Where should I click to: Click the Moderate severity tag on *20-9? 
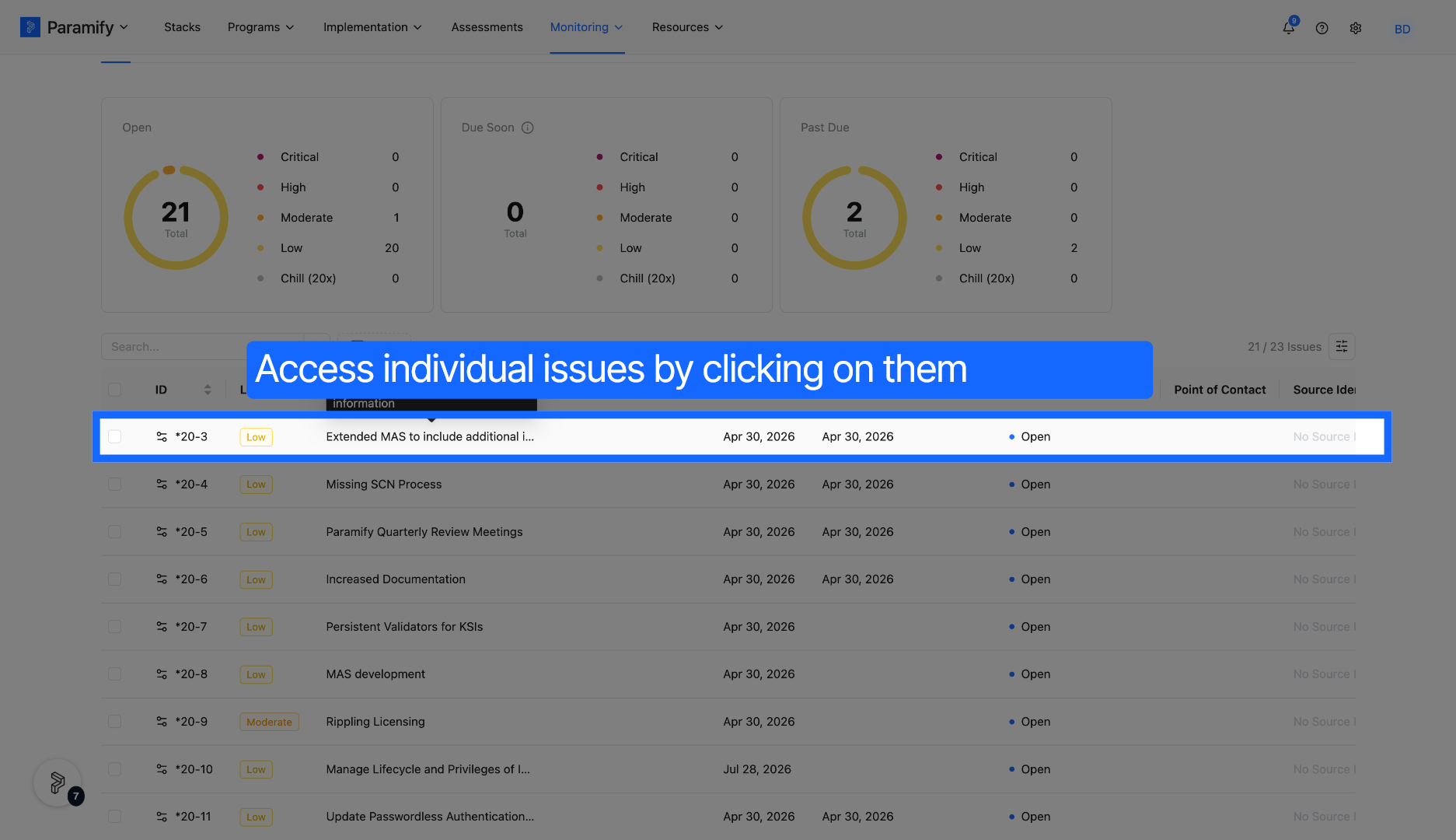[269, 722]
